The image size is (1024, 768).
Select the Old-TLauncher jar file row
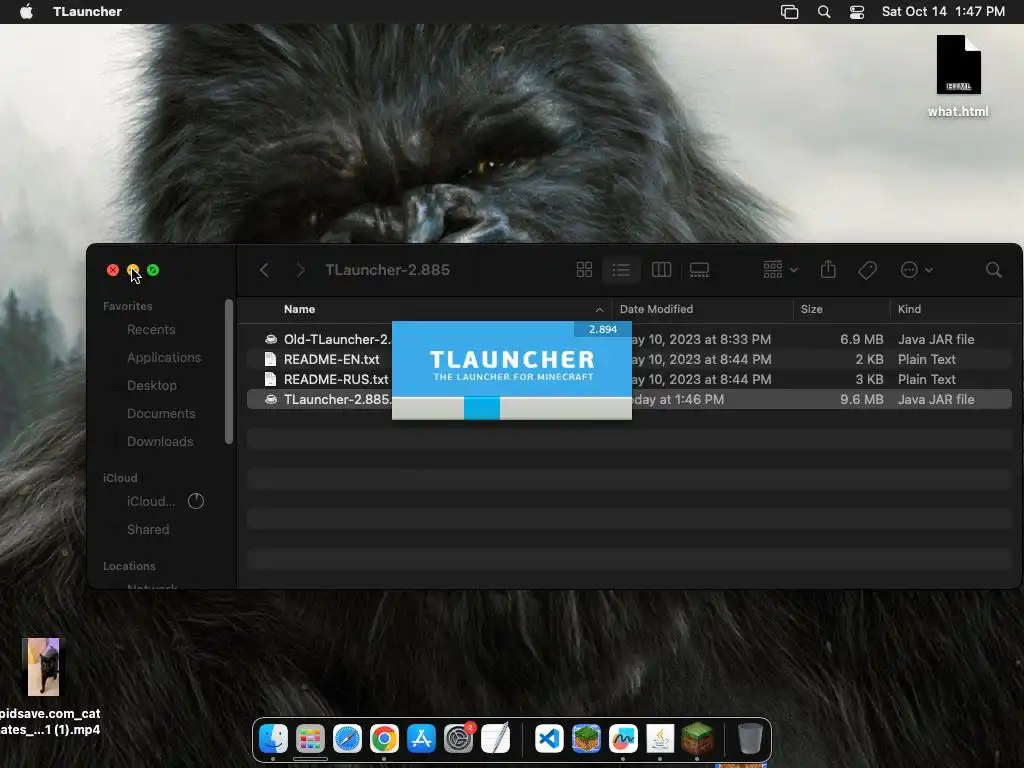click(629, 339)
